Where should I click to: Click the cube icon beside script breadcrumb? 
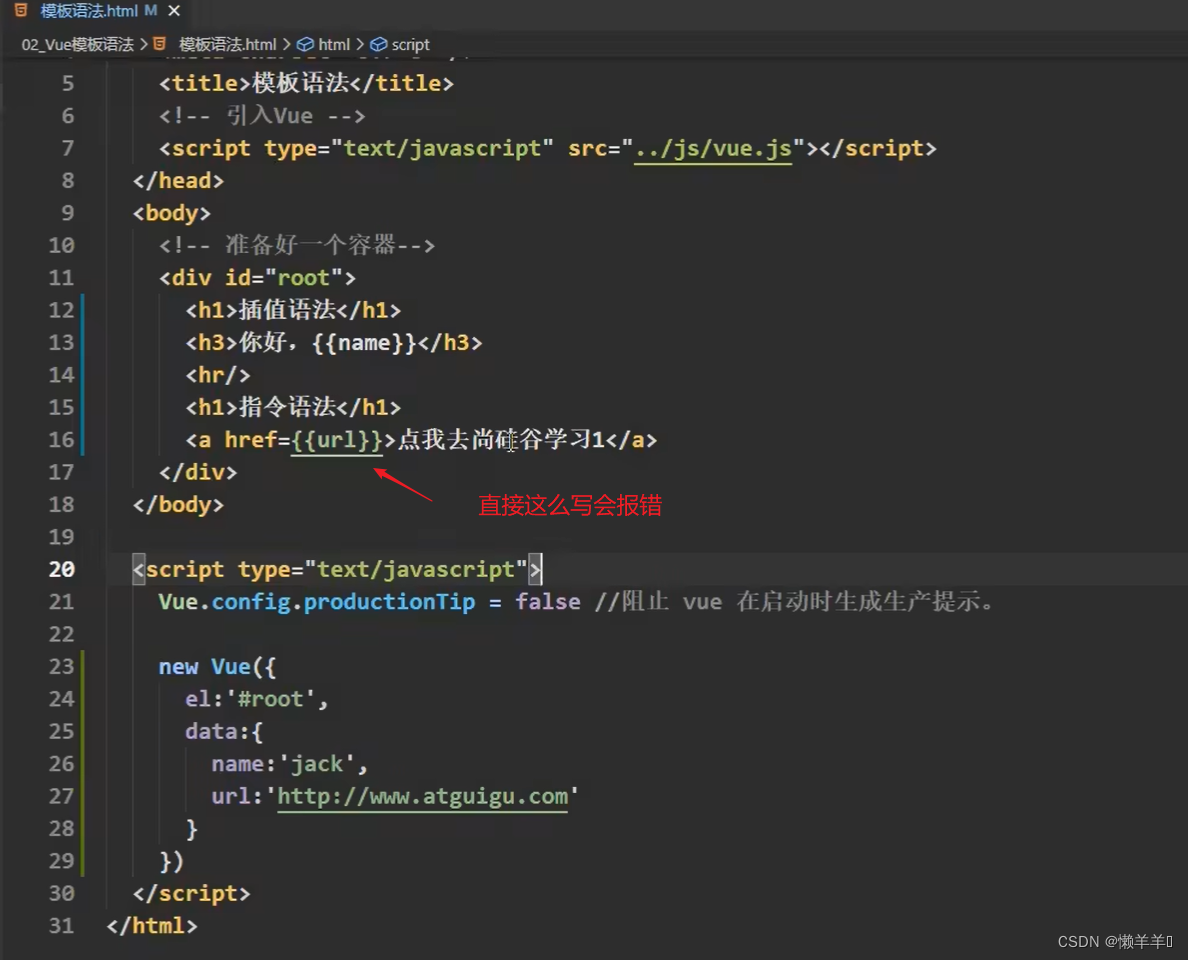coord(379,45)
